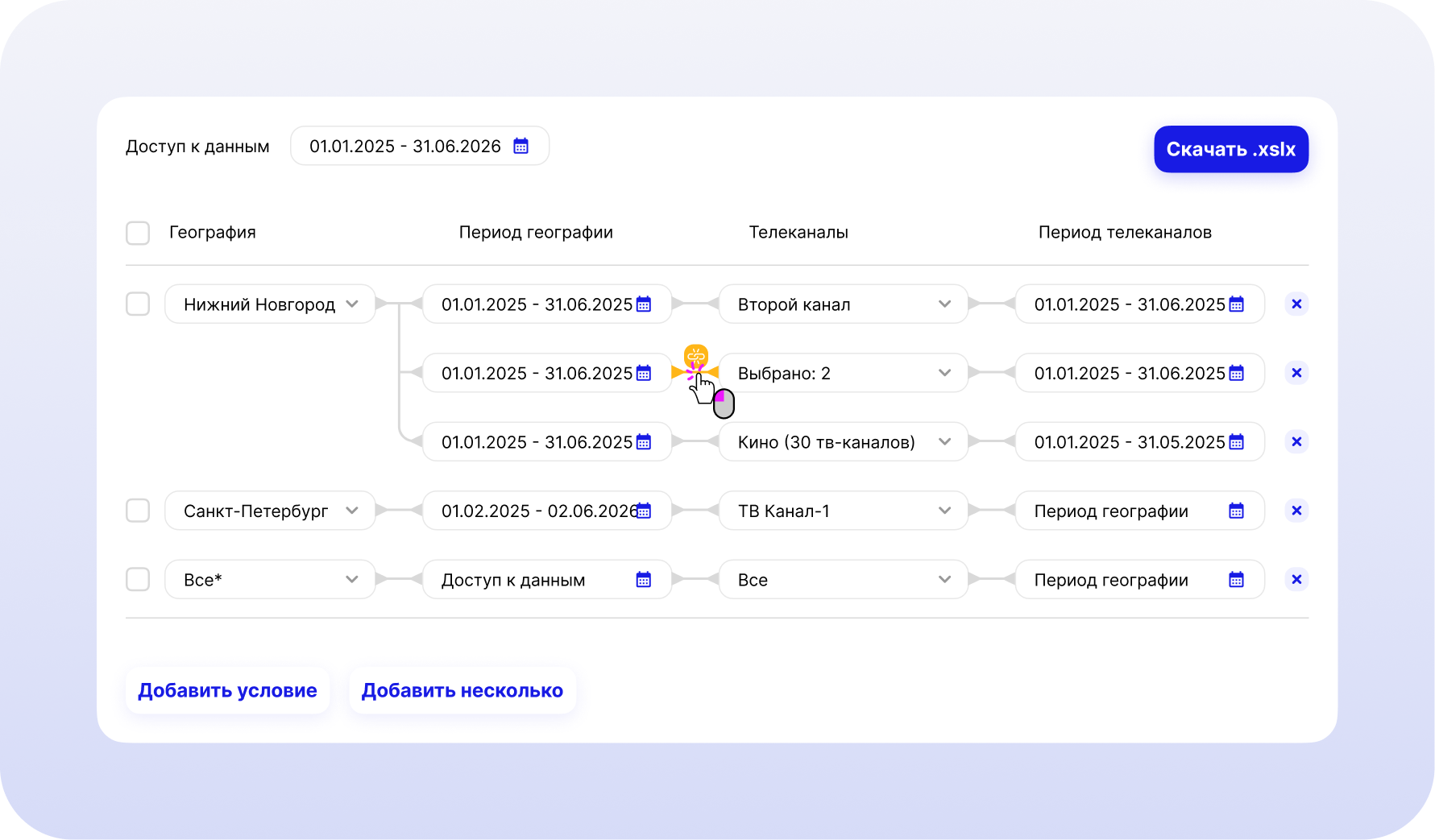Viewport: 1435px width, 840px height.
Task: Check the select-all checkbox in header
Action: tap(138, 233)
